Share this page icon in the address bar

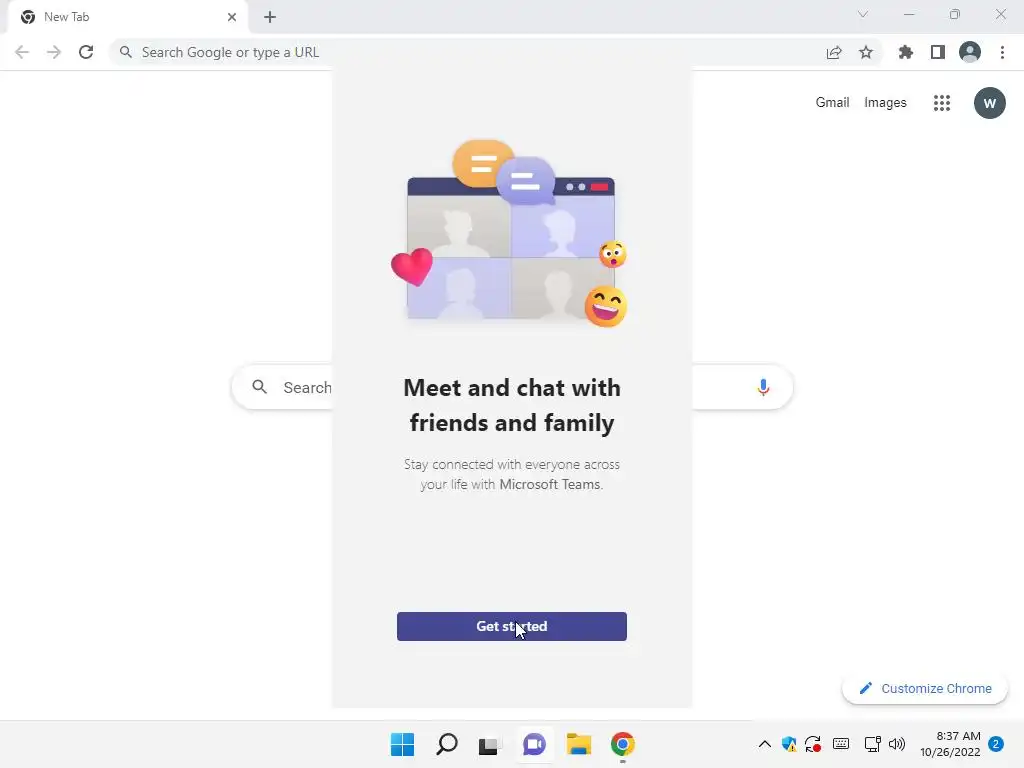[x=834, y=52]
